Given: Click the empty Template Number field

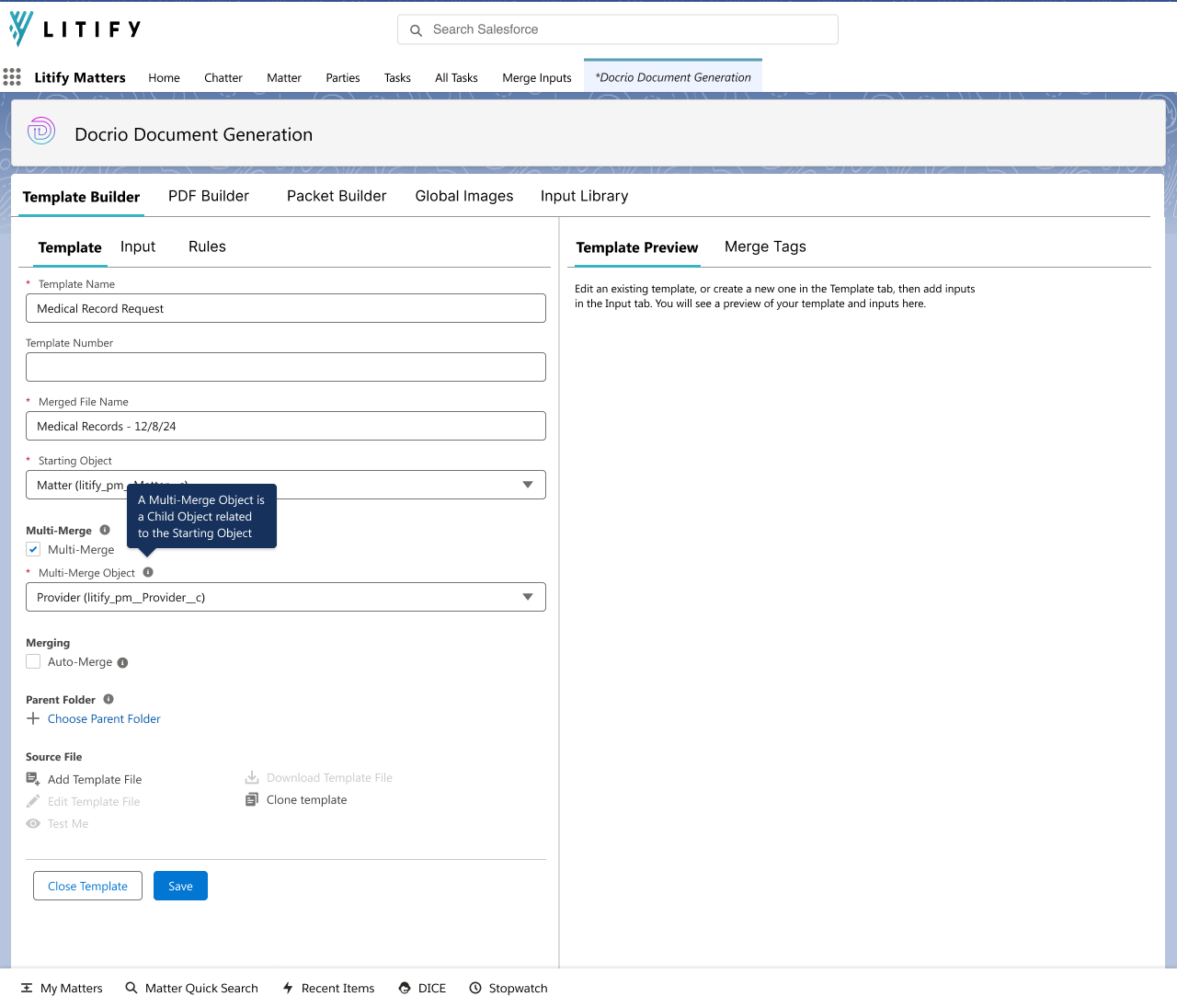Looking at the screenshot, I should pyautogui.click(x=286, y=367).
